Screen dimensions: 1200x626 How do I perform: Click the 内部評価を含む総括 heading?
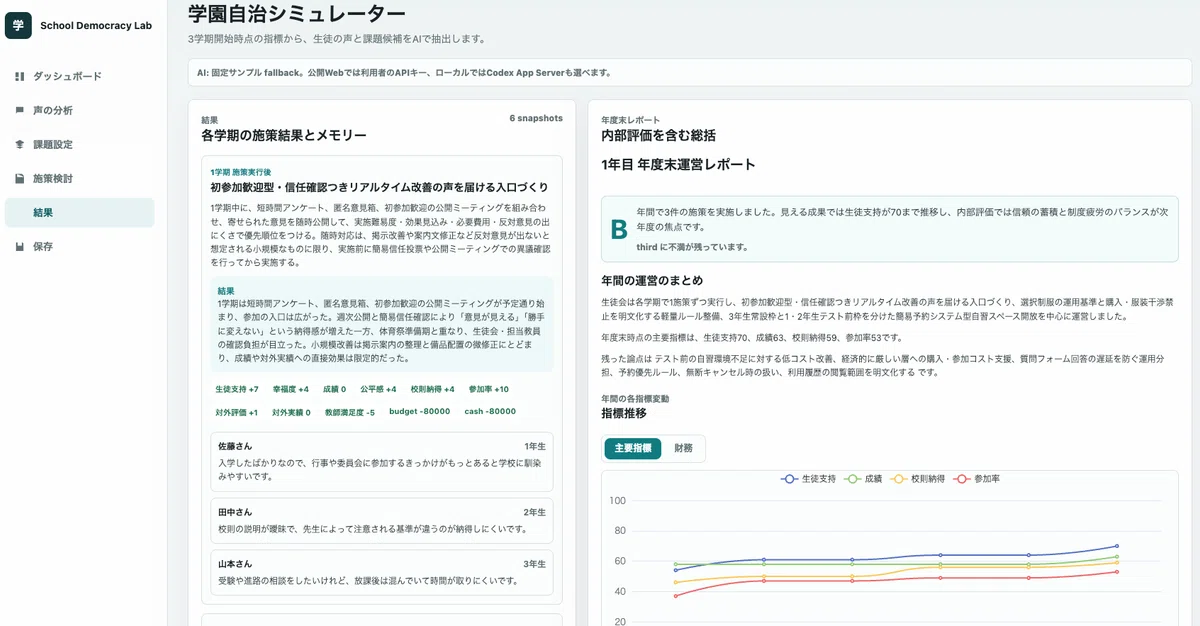tap(658, 136)
